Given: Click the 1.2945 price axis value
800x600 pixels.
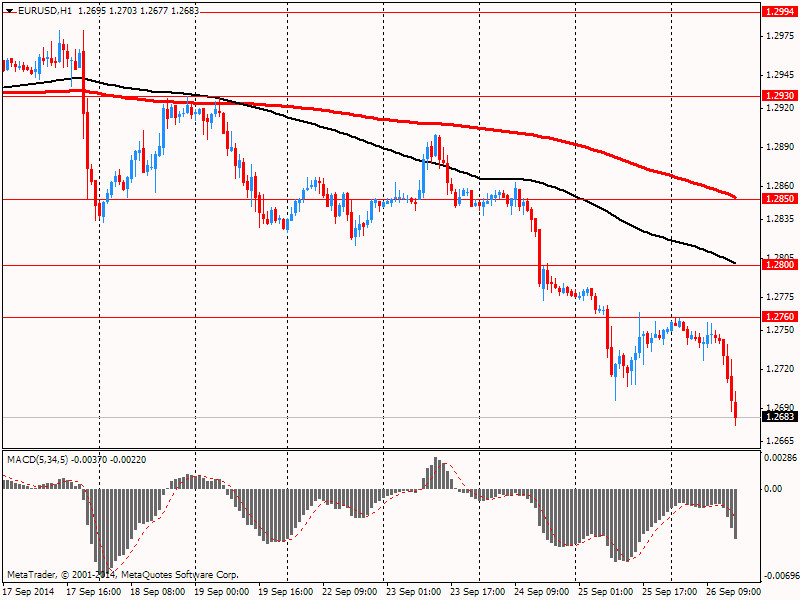Looking at the screenshot, I should 780,75.
